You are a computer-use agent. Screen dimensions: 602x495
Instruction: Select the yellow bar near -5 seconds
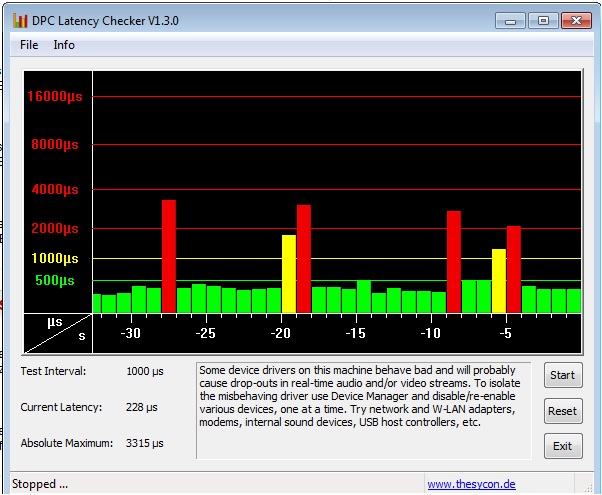pos(498,280)
